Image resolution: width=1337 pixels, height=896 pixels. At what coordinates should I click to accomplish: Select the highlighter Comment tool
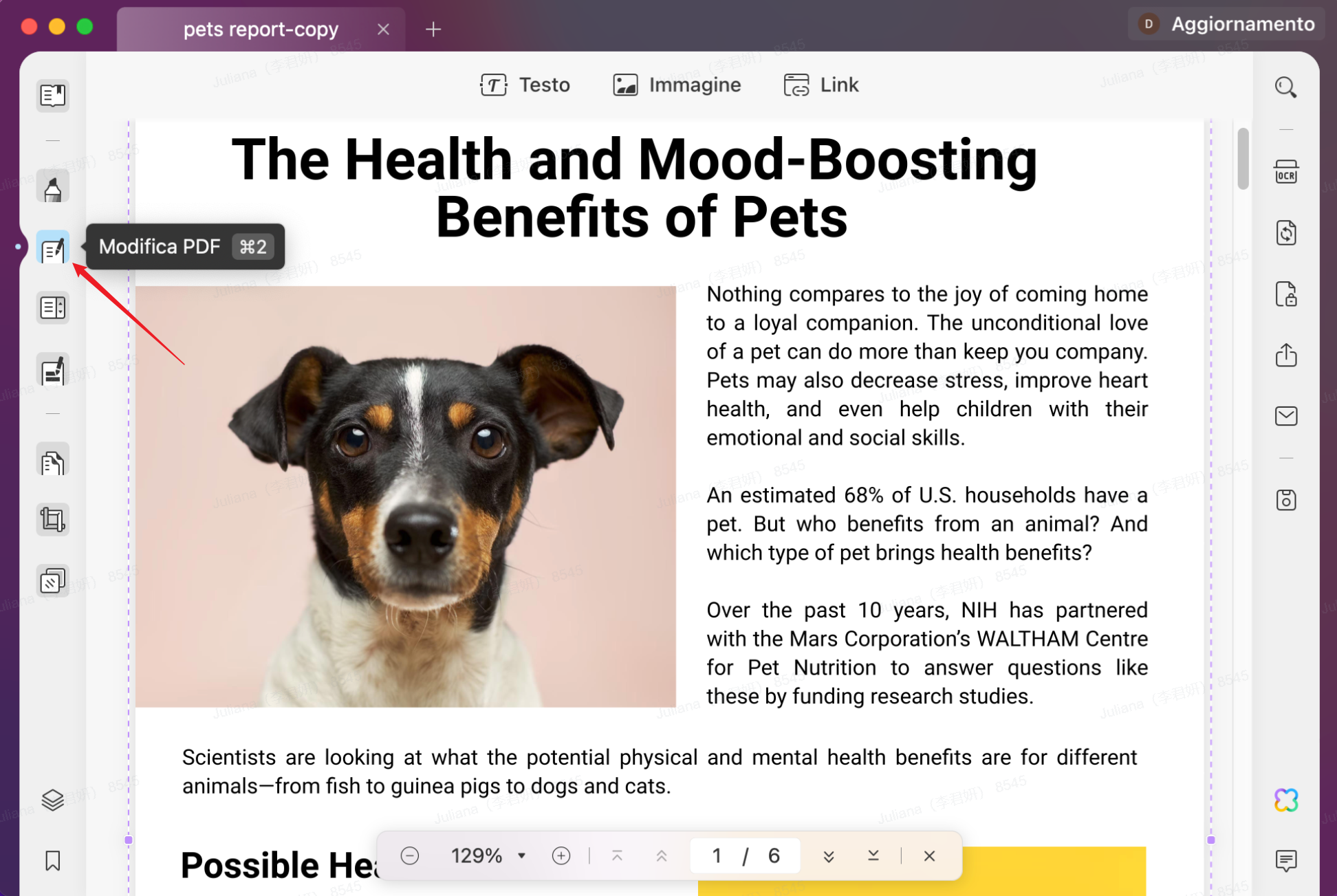pos(52,188)
